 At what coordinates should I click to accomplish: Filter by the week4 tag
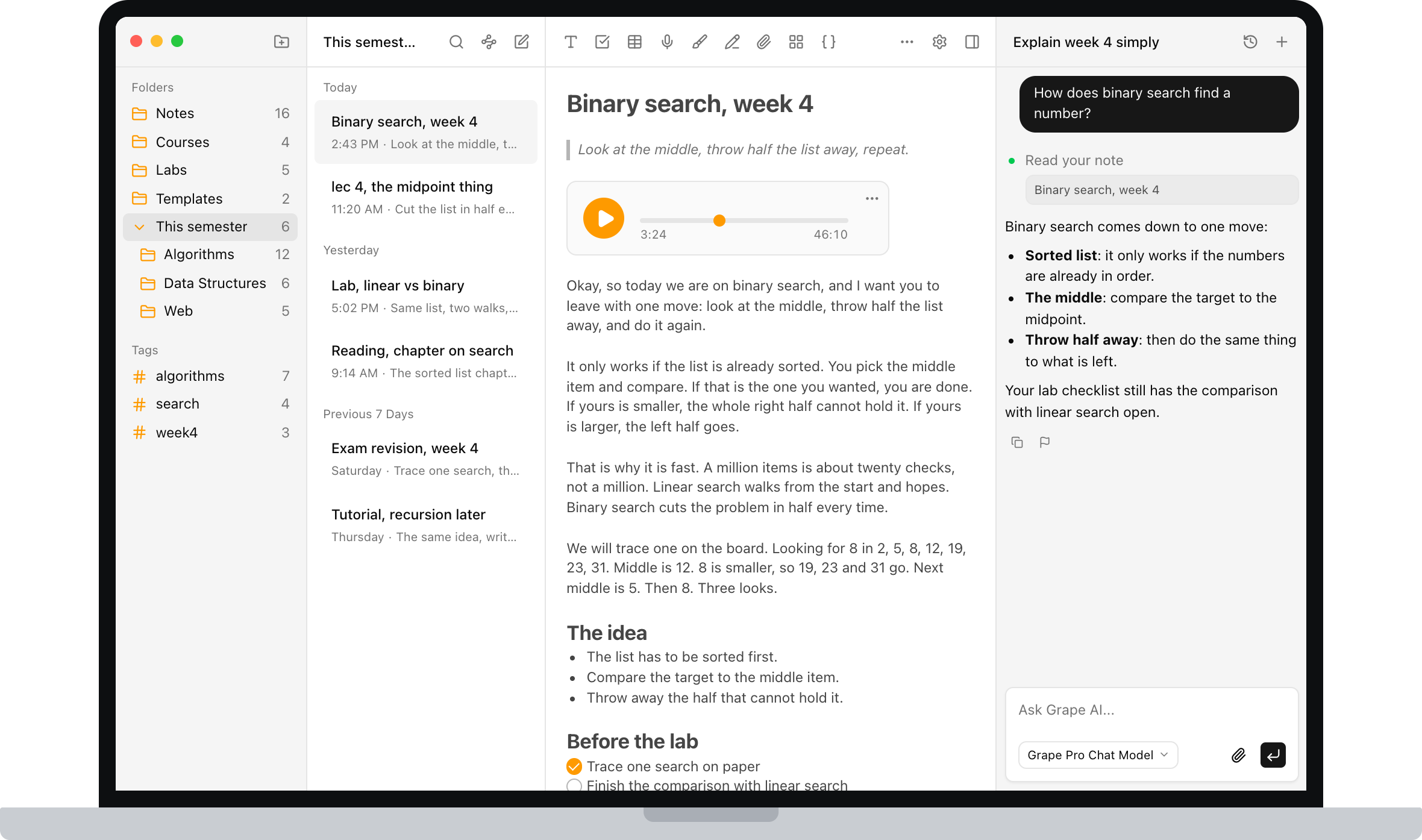(x=210, y=433)
